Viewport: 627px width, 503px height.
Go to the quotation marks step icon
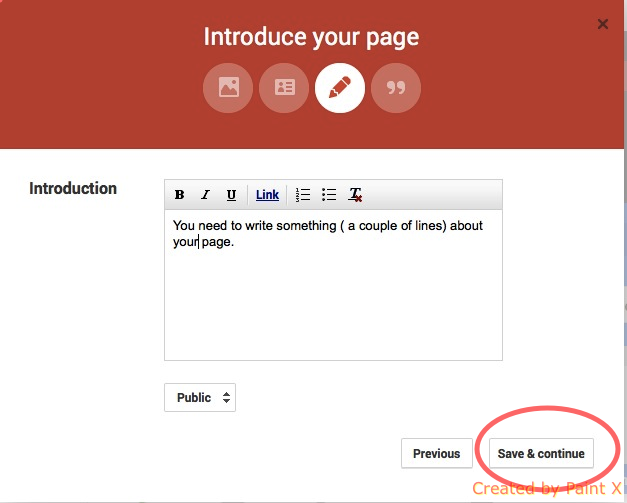[x=396, y=89]
